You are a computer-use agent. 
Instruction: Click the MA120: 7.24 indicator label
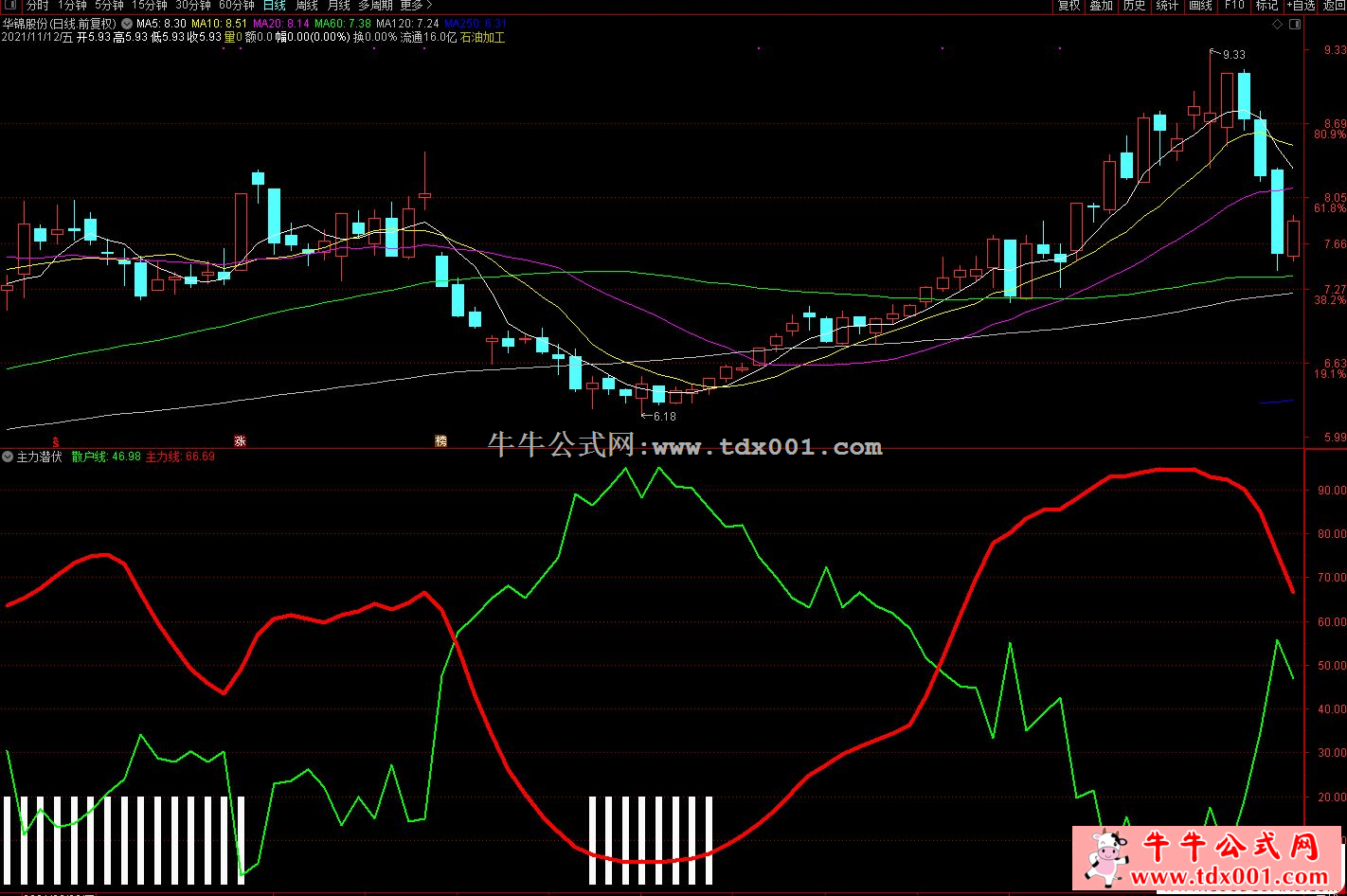pyautogui.click(x=407, y=24)
